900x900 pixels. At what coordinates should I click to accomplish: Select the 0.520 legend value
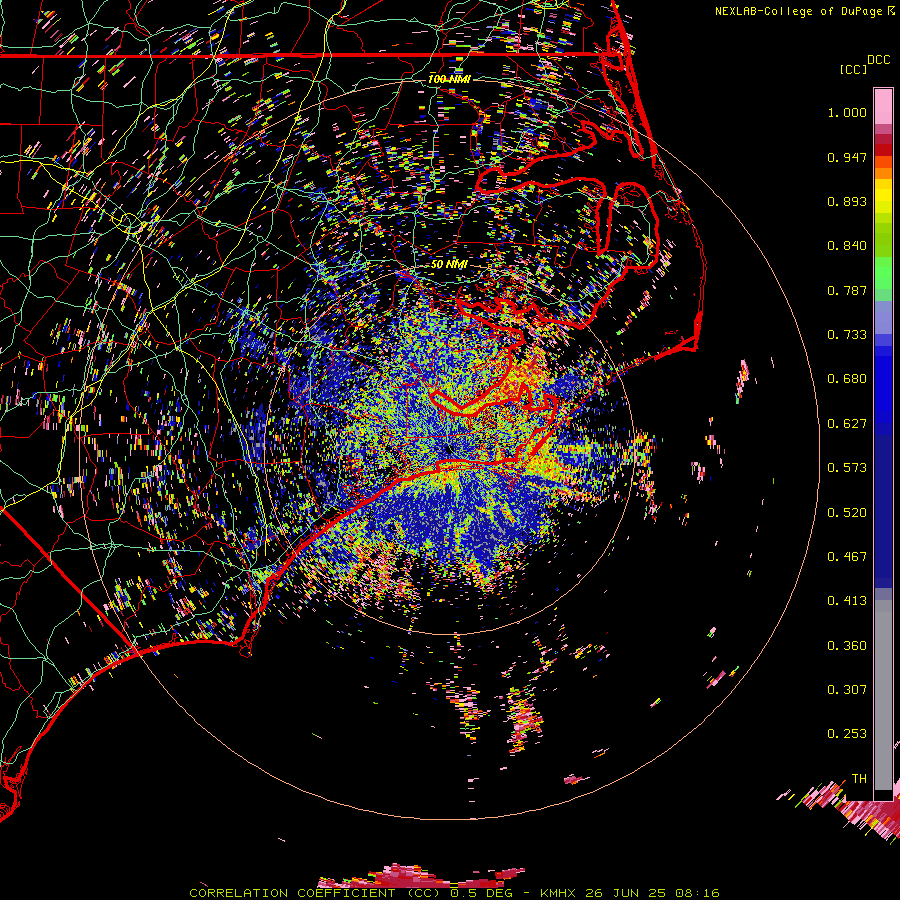(x=847, y=513)
